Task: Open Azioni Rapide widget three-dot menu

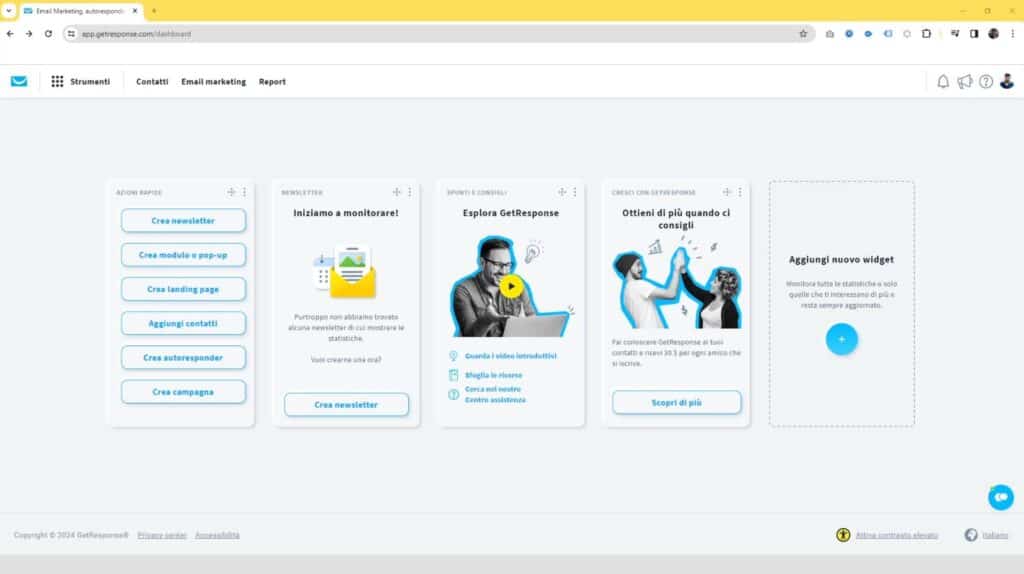Action: (x=244, y=192)
